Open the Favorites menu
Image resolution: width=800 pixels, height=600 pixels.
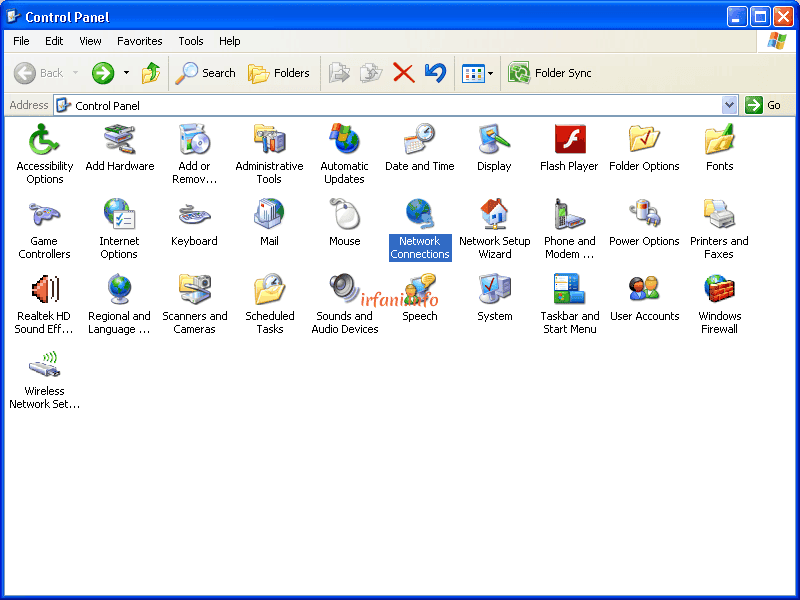click(139, 41)
